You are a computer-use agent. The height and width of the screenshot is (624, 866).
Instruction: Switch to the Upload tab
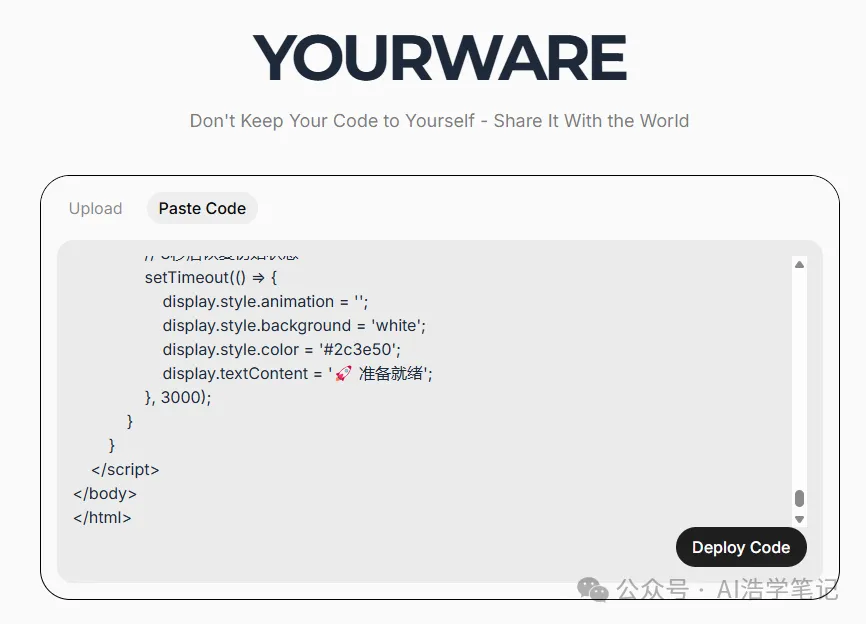[x=96, y=209]
